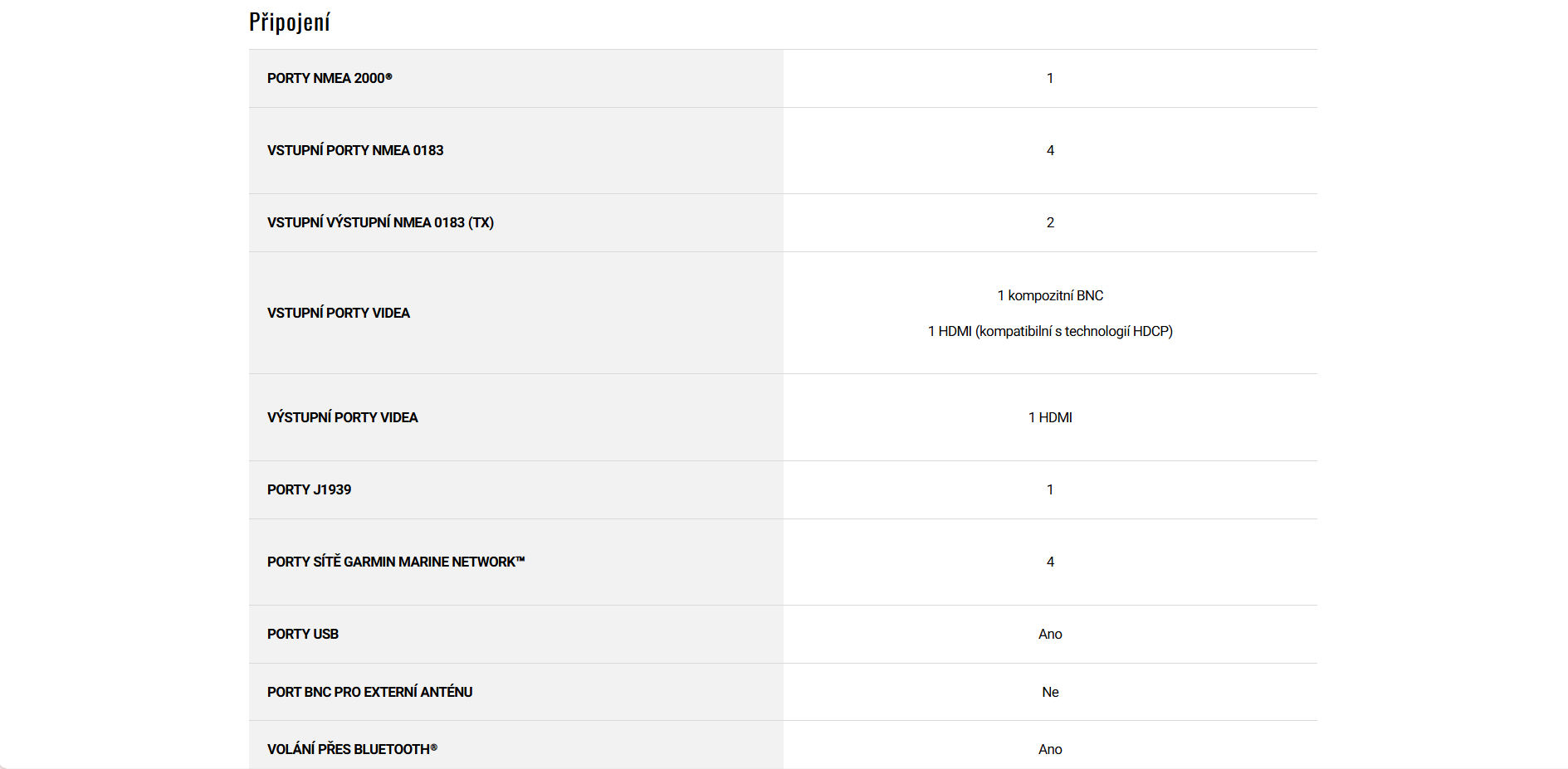The height and width of the screenshot is (769, 1568).
Task: Click the VOLÁNÍ PŘES BLUETOOTH label
Action: (x=352, y=749)
